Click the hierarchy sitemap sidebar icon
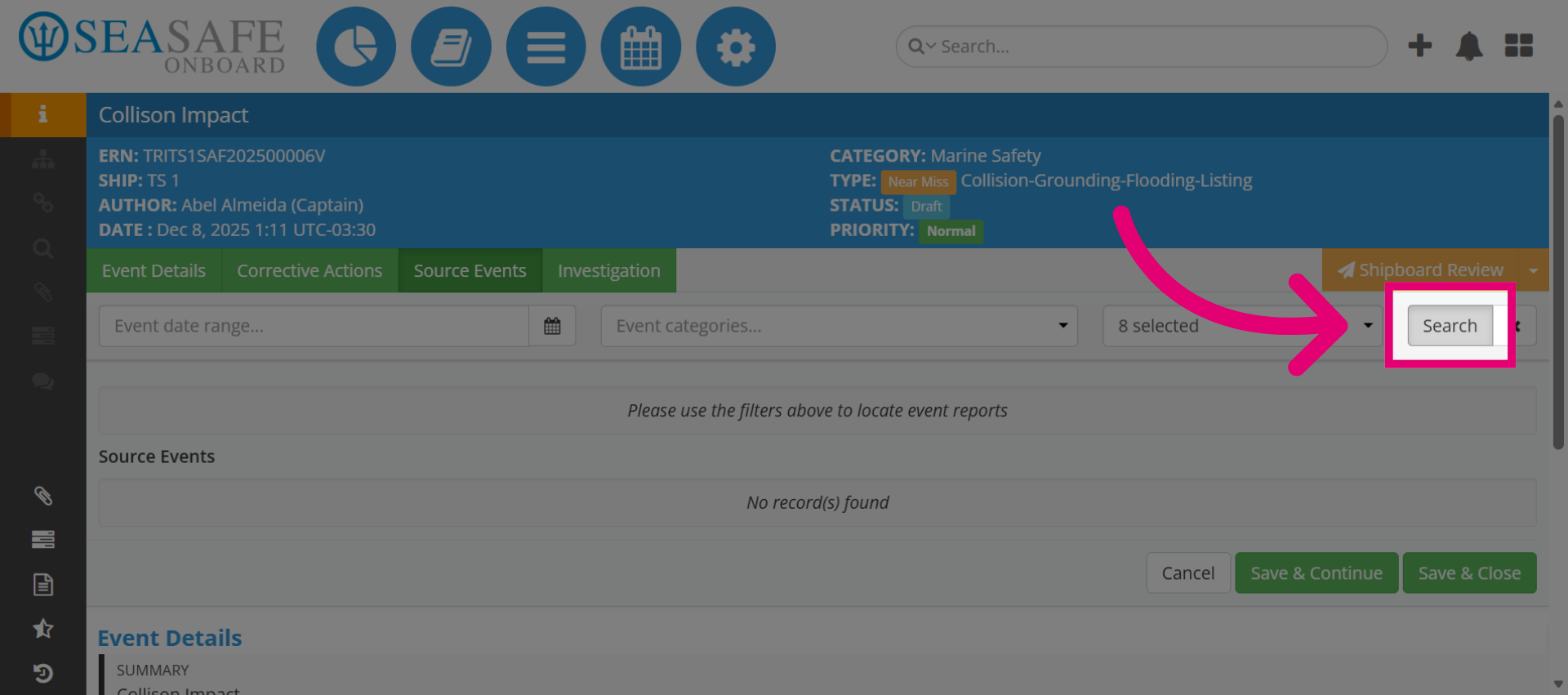 (x=42, y=159)
